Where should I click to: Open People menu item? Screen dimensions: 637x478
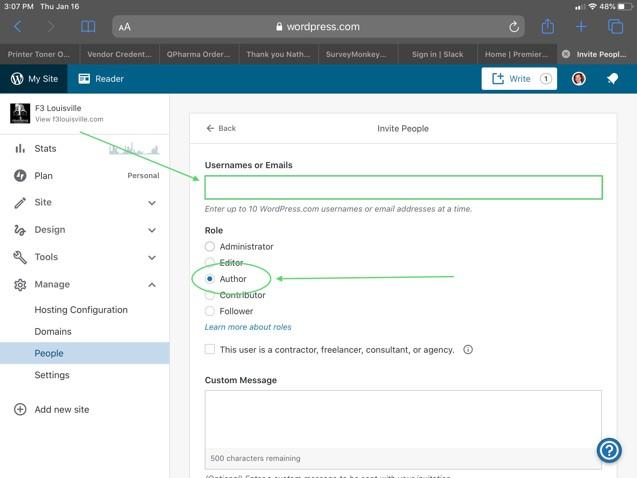click(x=84, y=353)
